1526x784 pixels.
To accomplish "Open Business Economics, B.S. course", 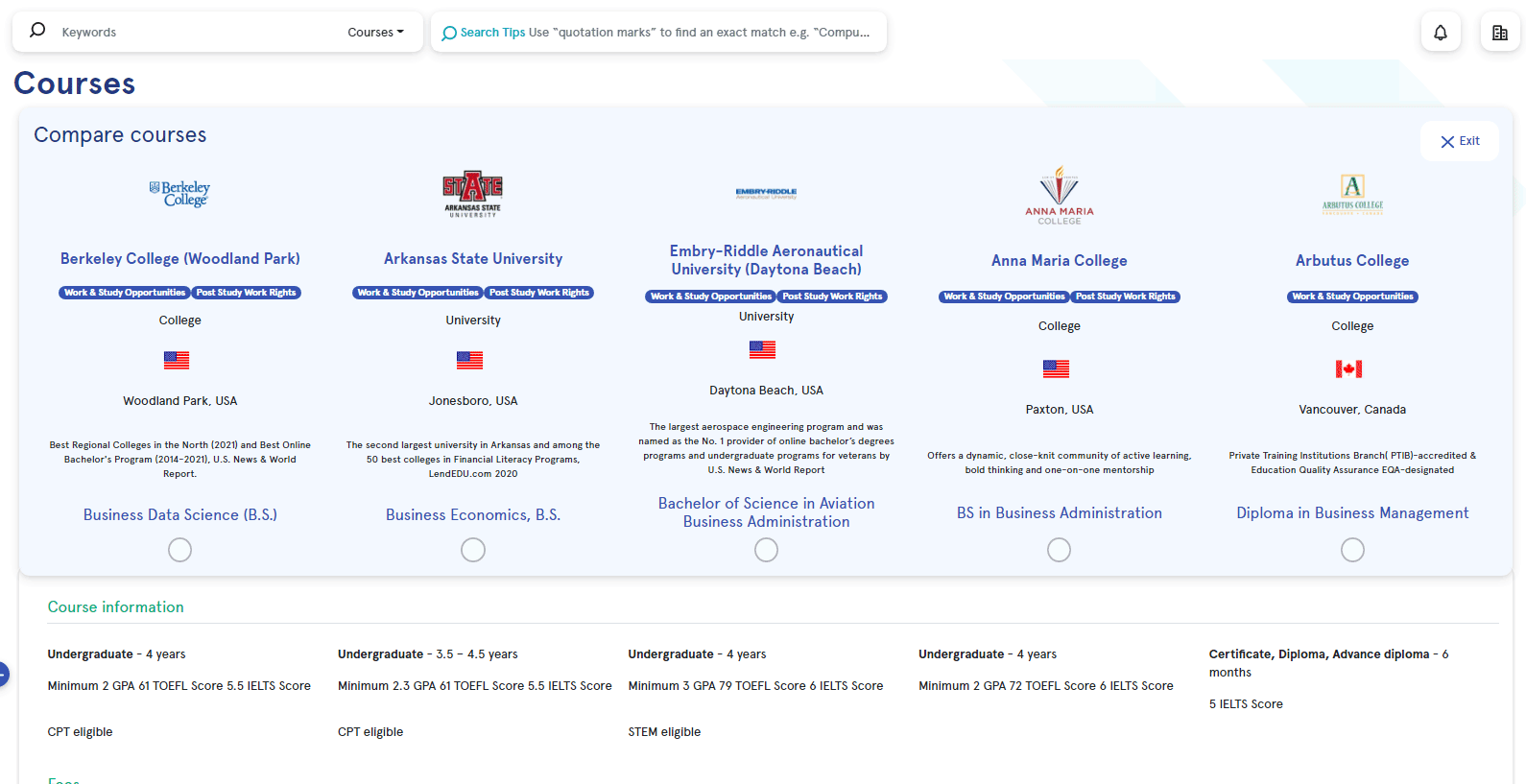I will 473,515.
